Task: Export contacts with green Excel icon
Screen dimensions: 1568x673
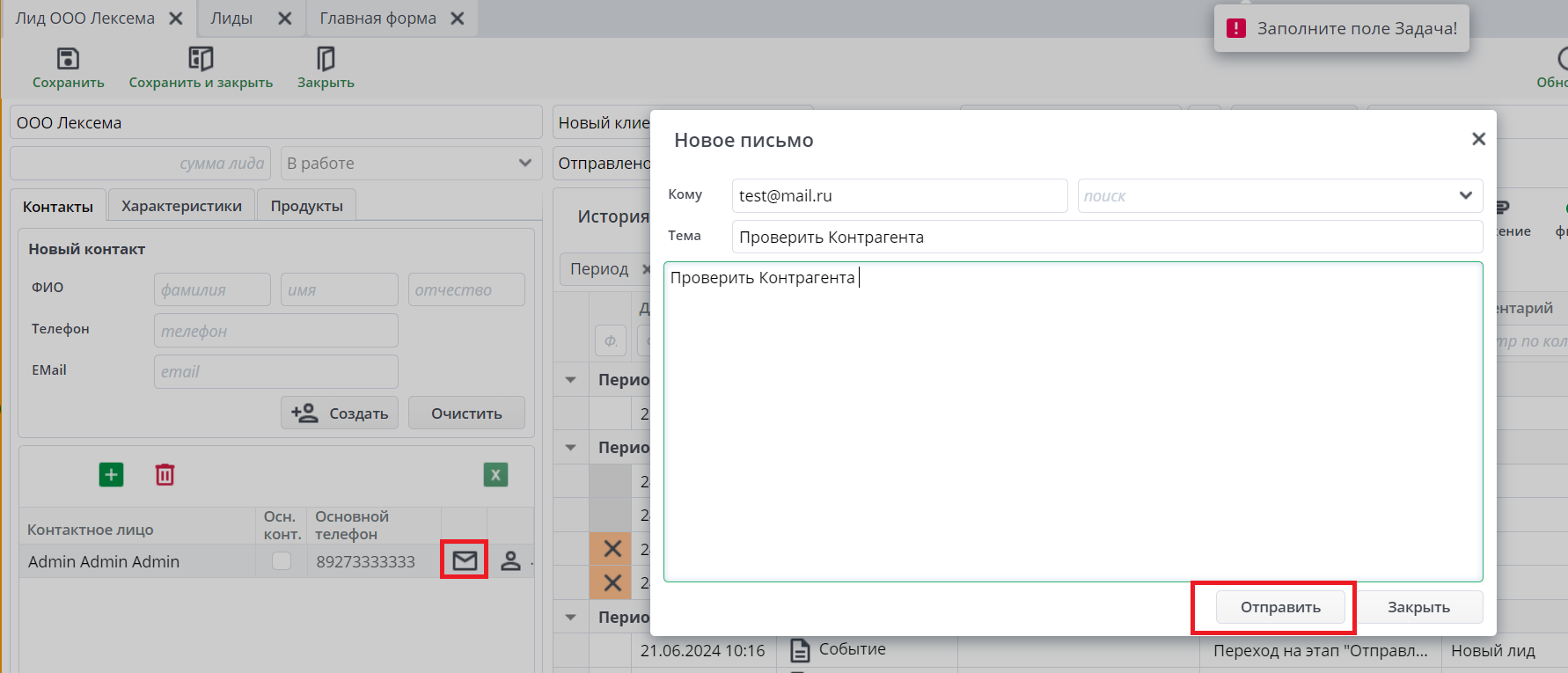Action: [495, 475]
